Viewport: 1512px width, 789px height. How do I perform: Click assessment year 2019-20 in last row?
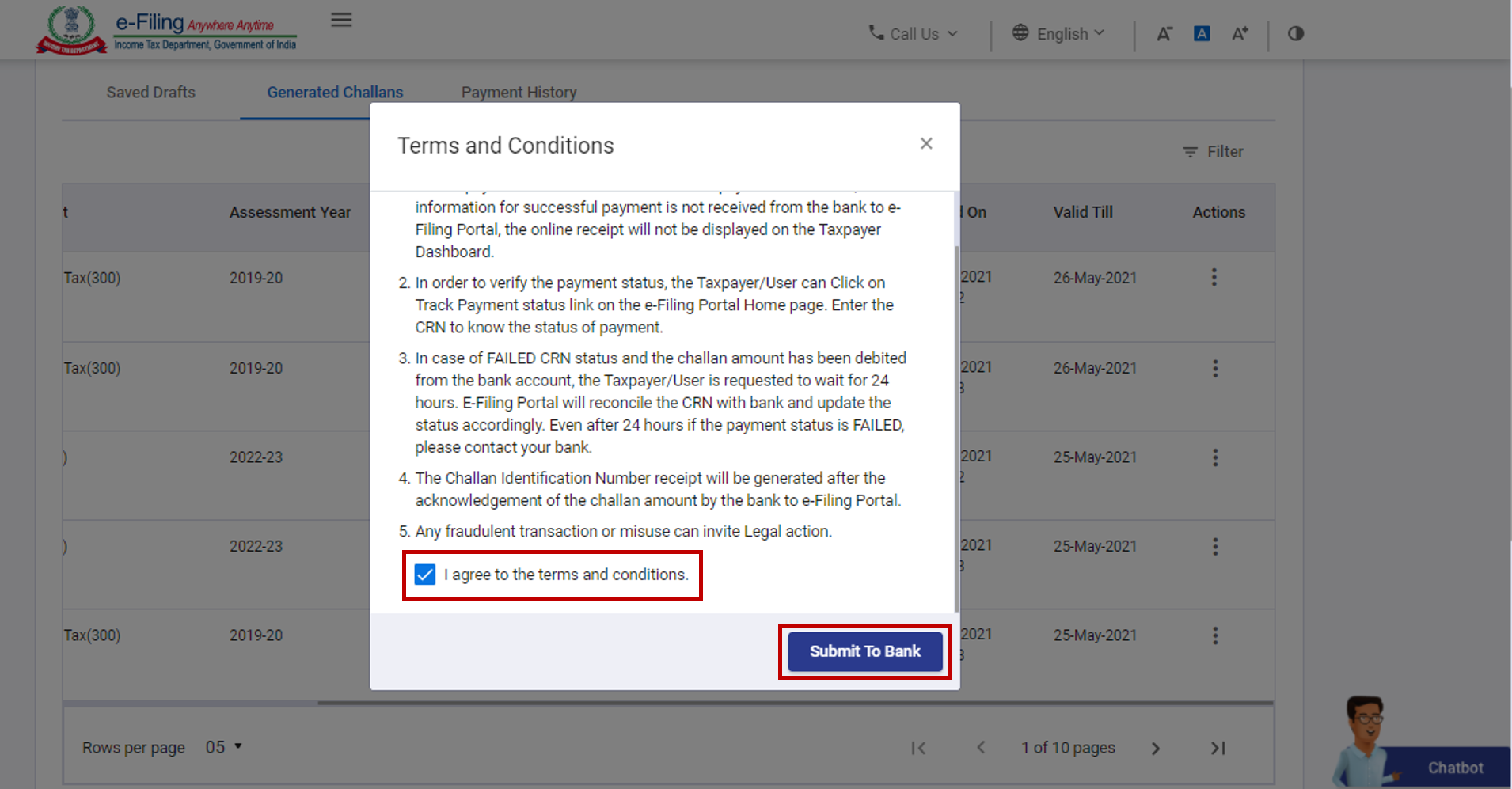pyautogui.click(x=256, y=635)
